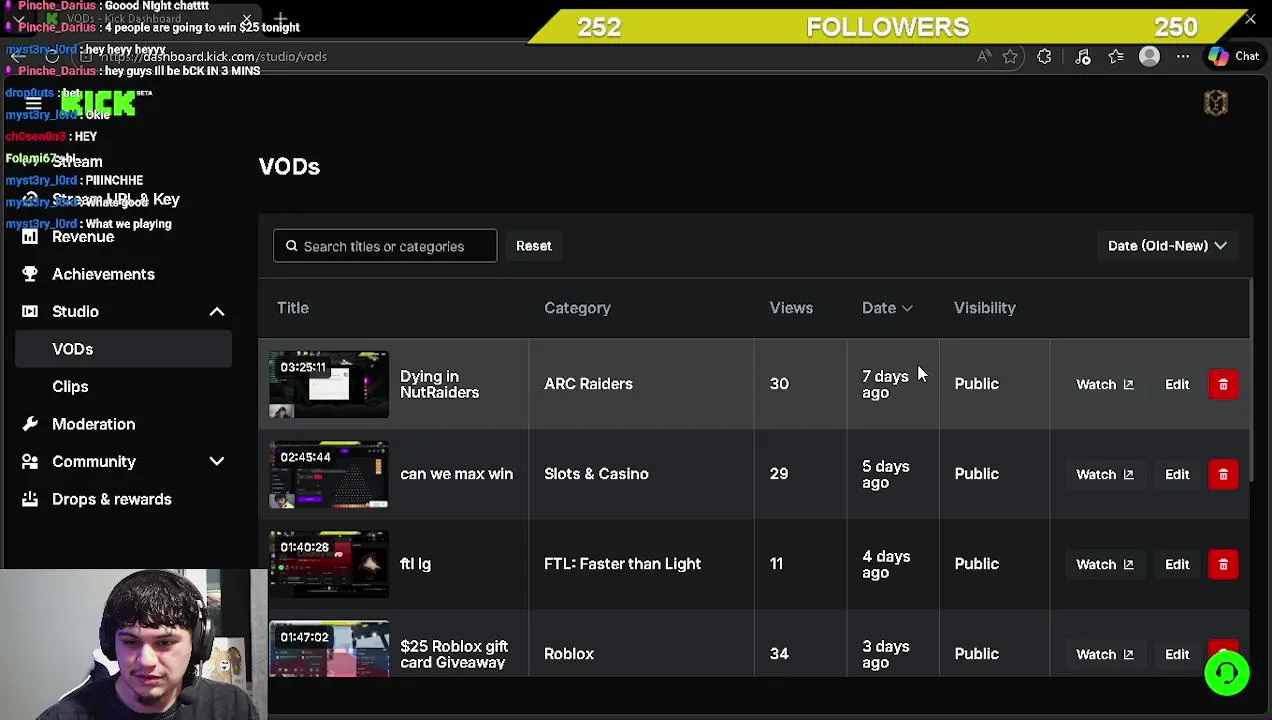Add this page to favorites star

point(1010,57)
